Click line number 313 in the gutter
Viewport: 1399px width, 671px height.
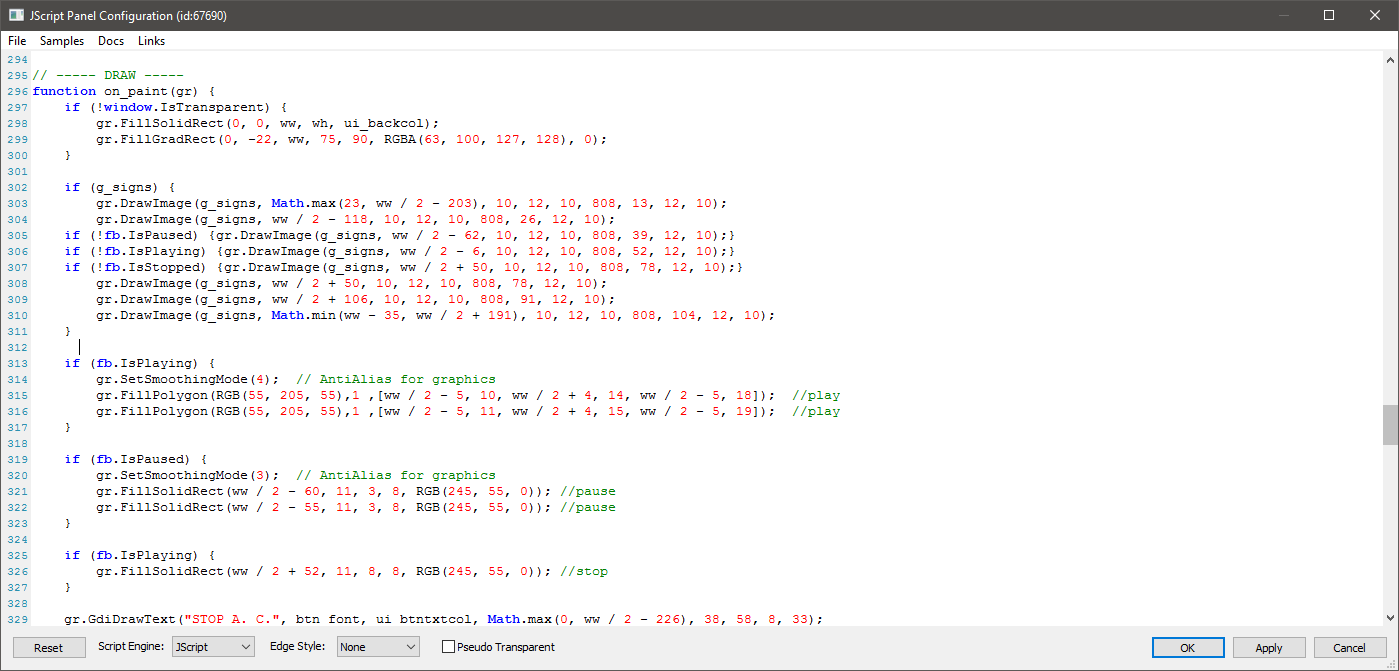(x=16, y=363)
